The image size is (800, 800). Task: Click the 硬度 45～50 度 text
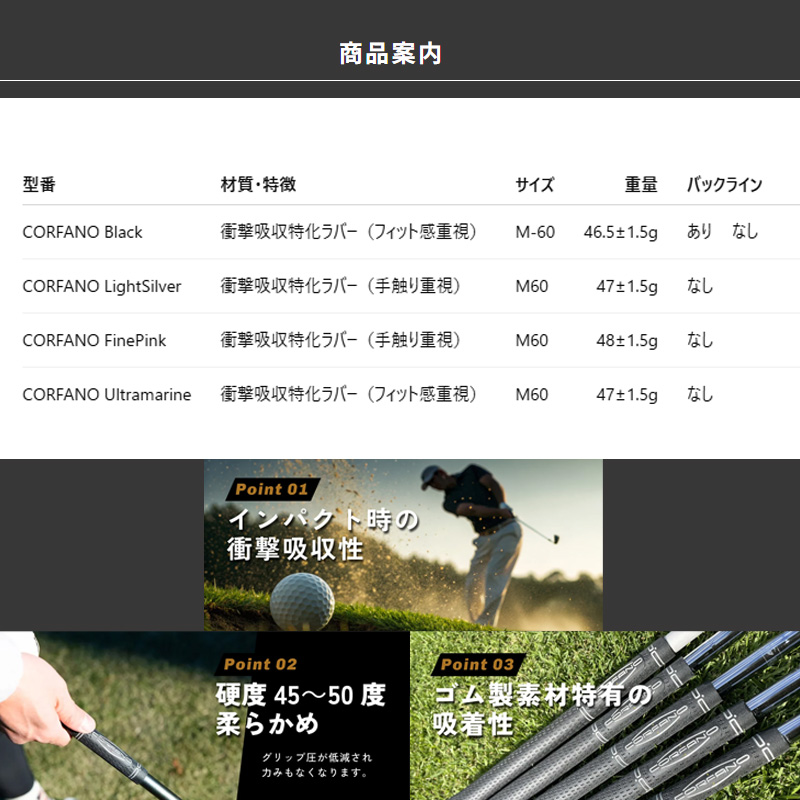pos(301,695)
